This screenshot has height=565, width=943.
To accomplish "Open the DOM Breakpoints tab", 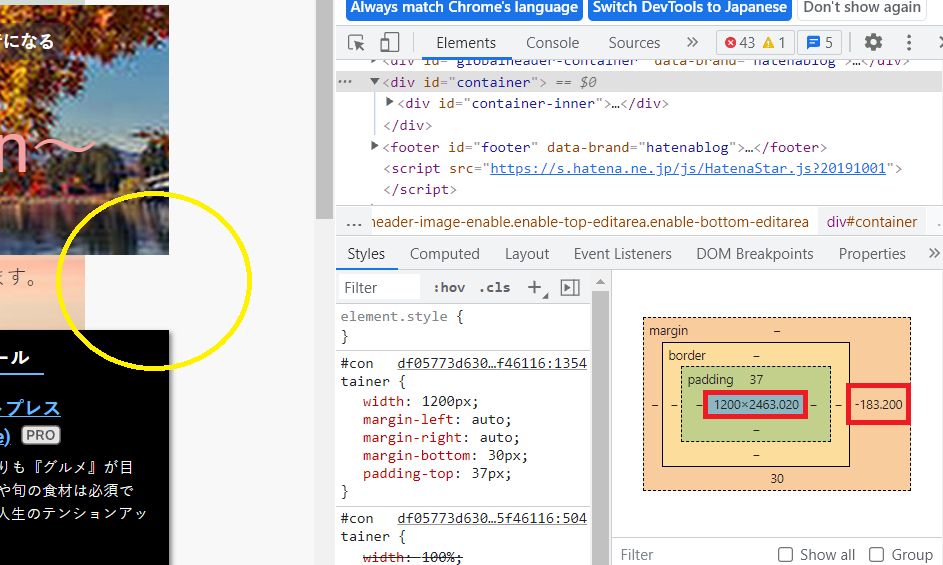I will click(755, 254).
